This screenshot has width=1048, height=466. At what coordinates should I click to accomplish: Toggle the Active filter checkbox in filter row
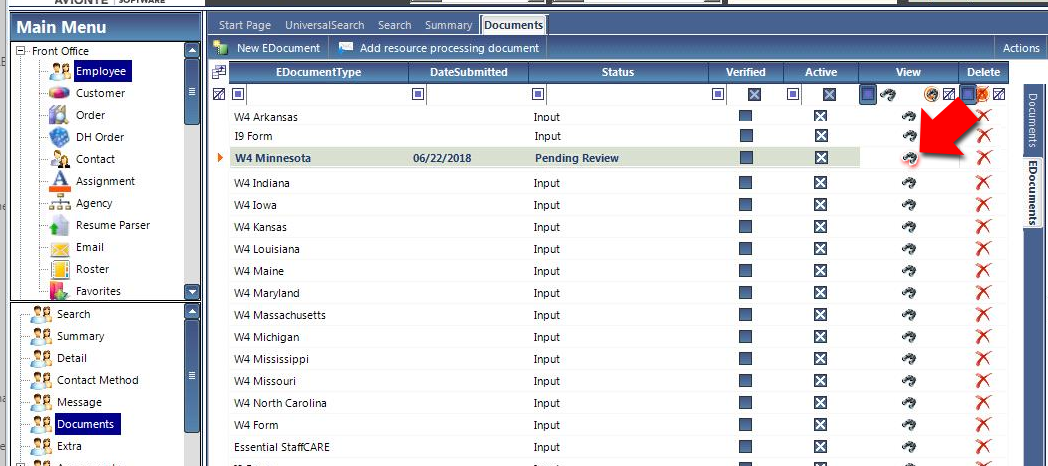[x=829, y=95]
